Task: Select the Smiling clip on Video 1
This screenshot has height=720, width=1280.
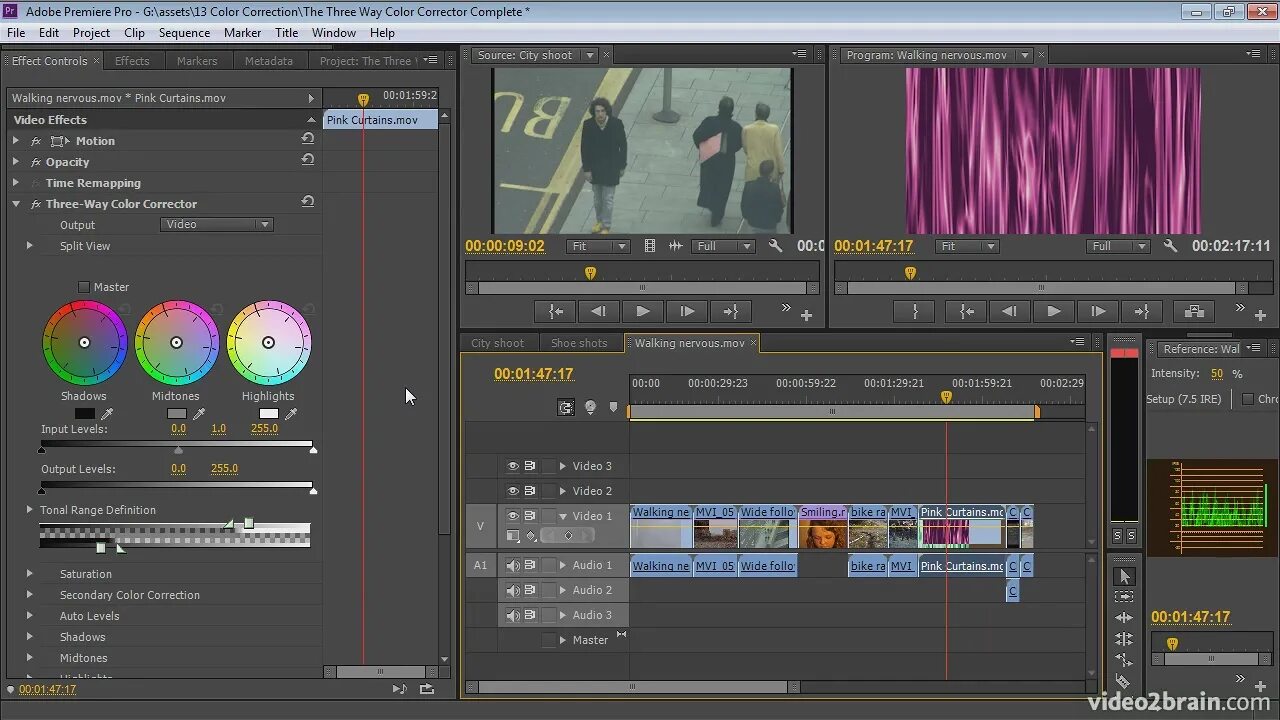Action: coord(823,526)
